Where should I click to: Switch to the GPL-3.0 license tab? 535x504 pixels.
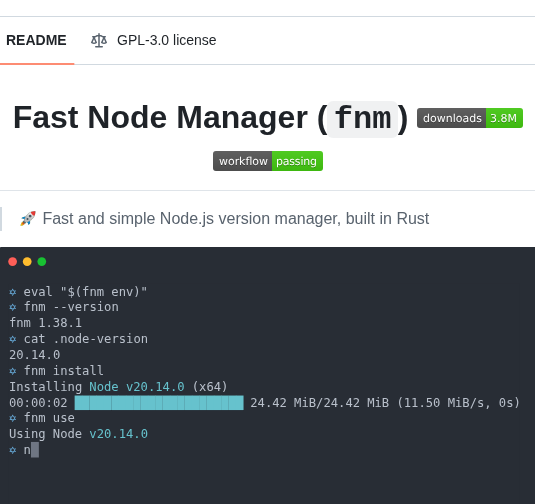(x=153, y=40)
